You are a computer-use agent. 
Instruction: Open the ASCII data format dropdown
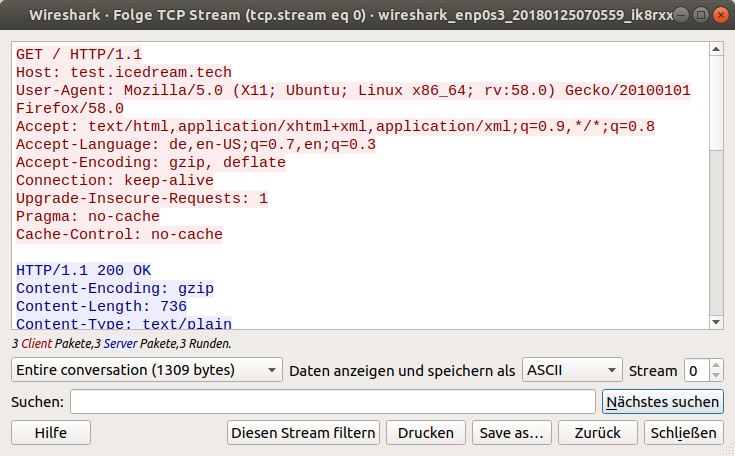[572, 370]
